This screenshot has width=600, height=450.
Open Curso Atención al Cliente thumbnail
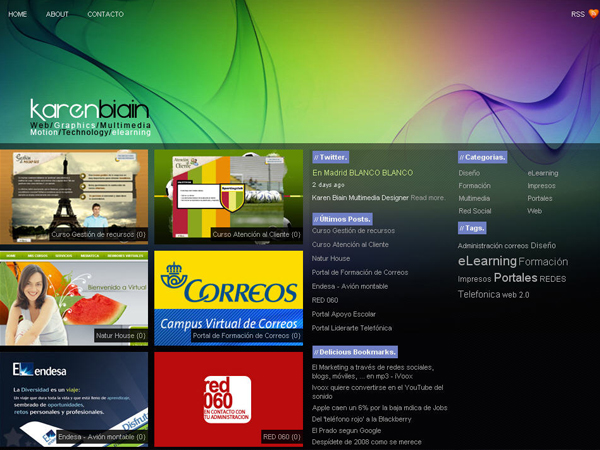[228, 197]
